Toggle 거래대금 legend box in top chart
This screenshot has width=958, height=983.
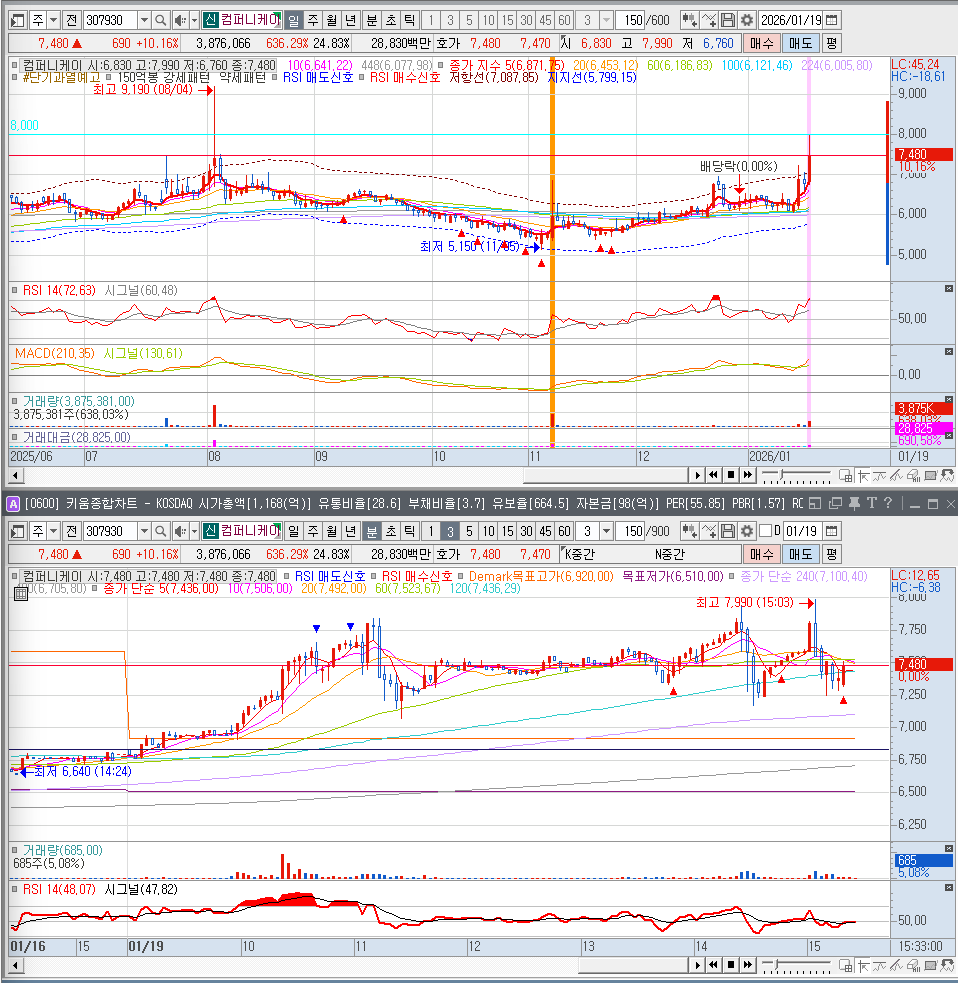pyautogui.click(x=14, y=437)
